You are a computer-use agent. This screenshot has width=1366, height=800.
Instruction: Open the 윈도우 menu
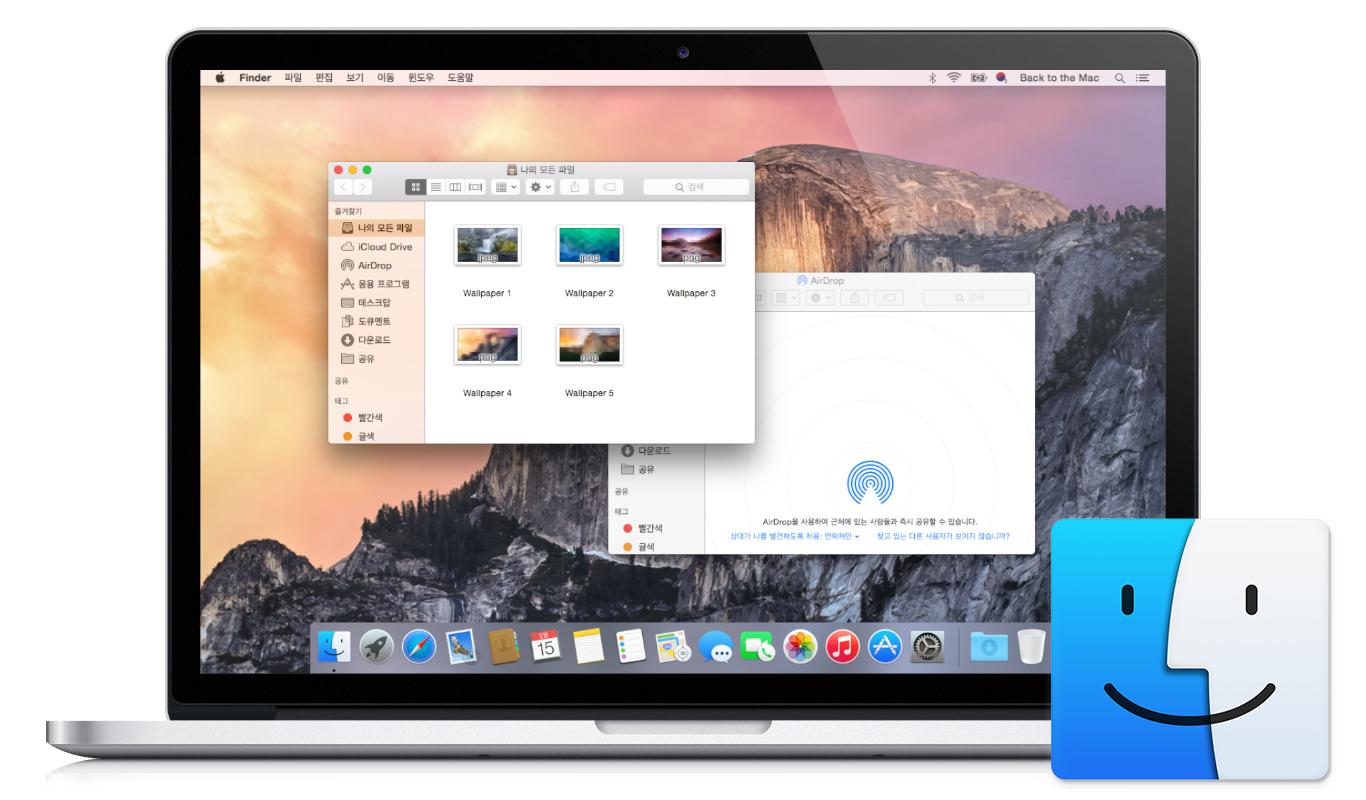pos(421,78)
